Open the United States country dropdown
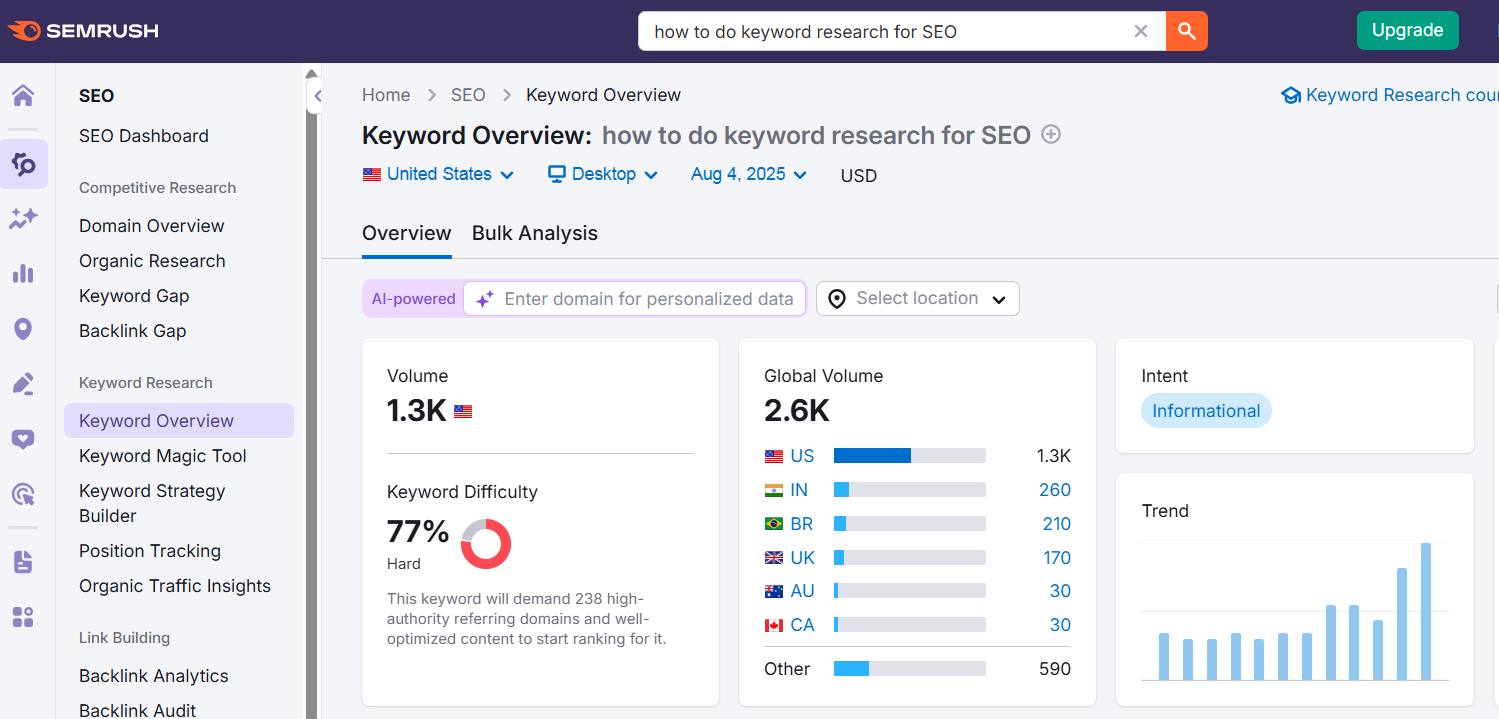 [x=439, y=174]
